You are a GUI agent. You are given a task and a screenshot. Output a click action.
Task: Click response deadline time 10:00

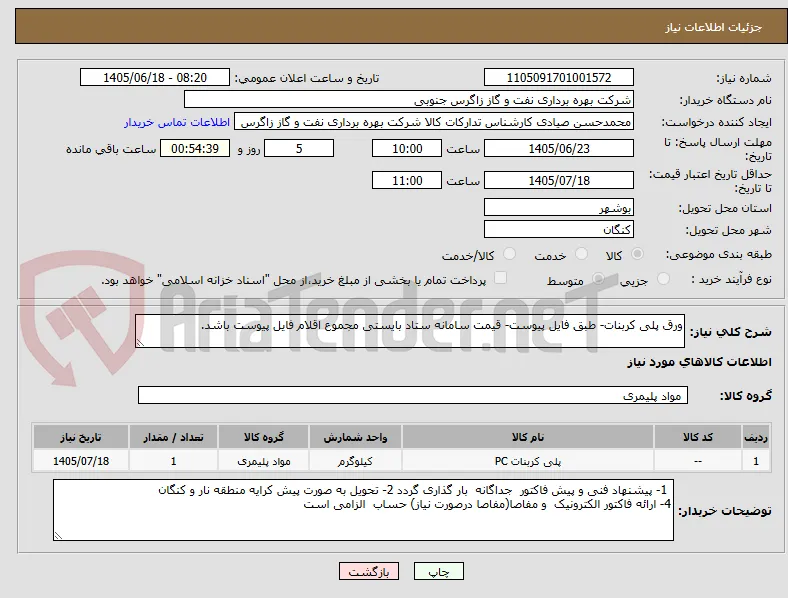(x=407, y=149)
